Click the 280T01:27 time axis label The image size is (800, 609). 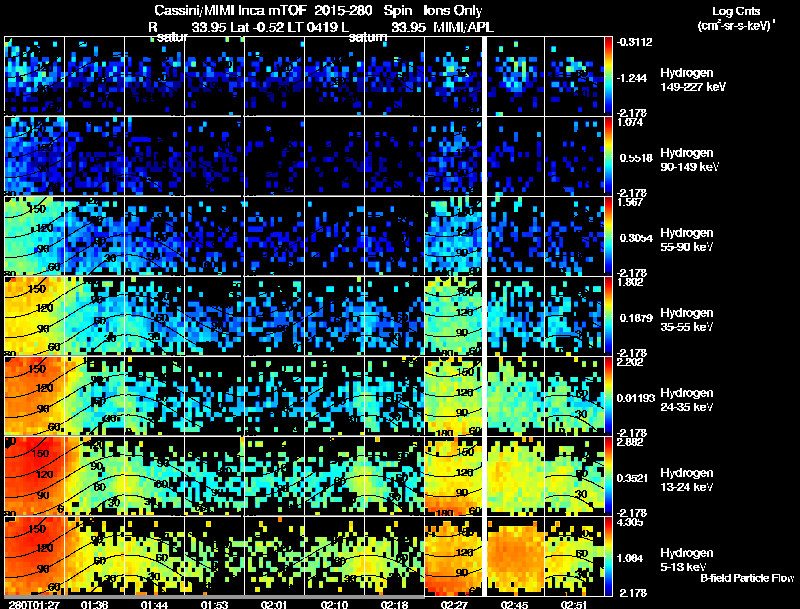point(34,604)
